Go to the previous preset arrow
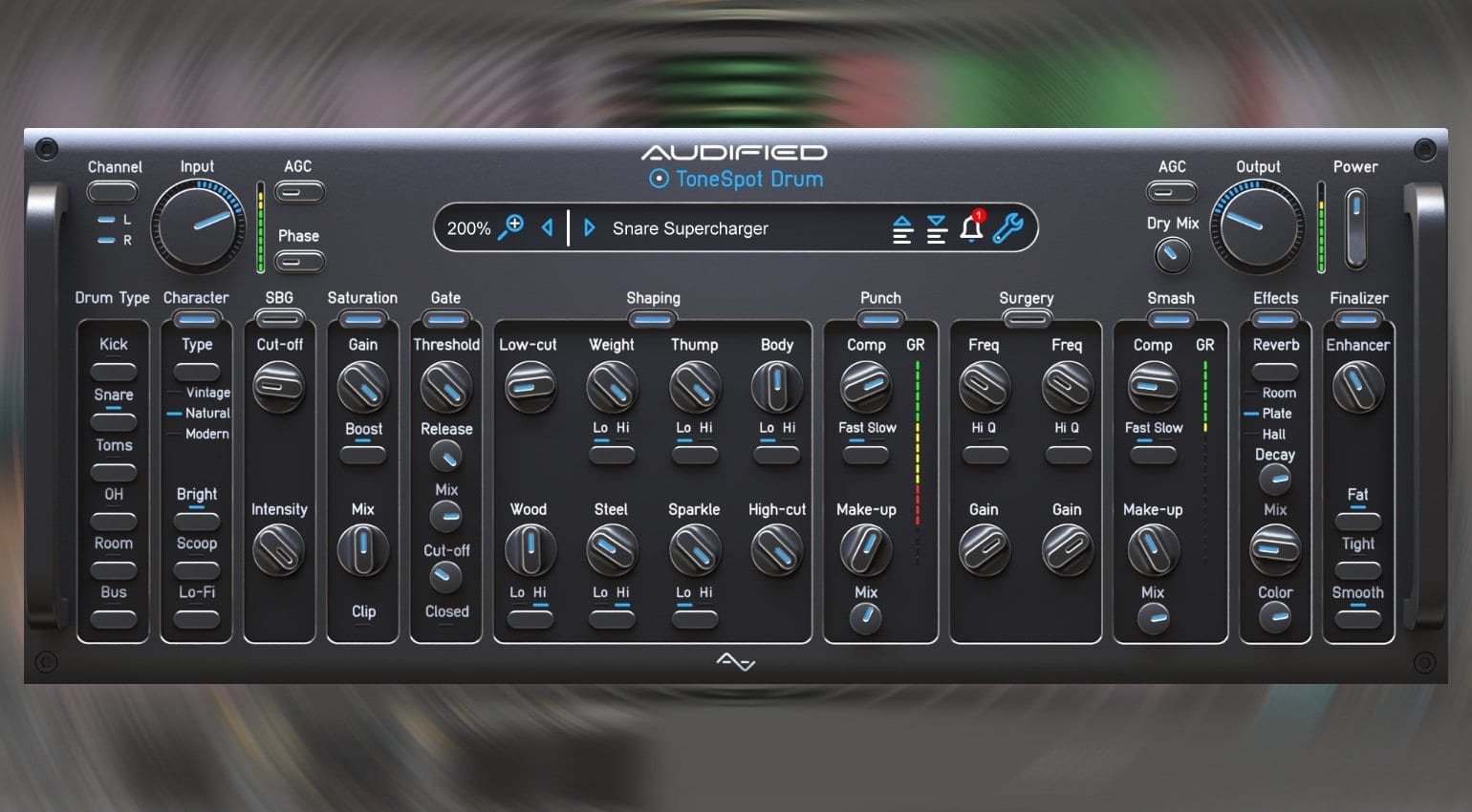 point(548,227)
